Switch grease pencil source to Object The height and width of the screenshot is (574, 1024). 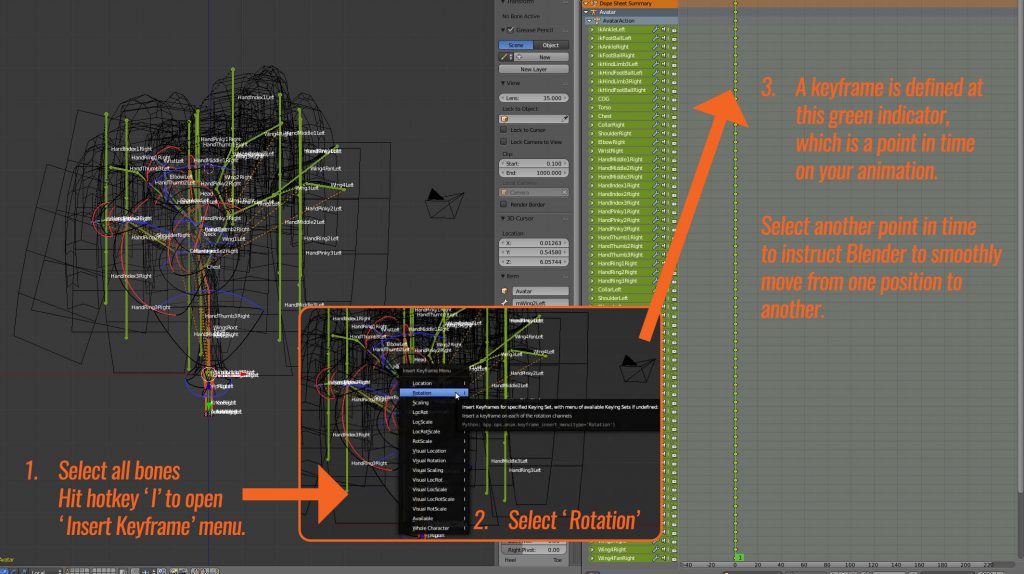[551, 45]
